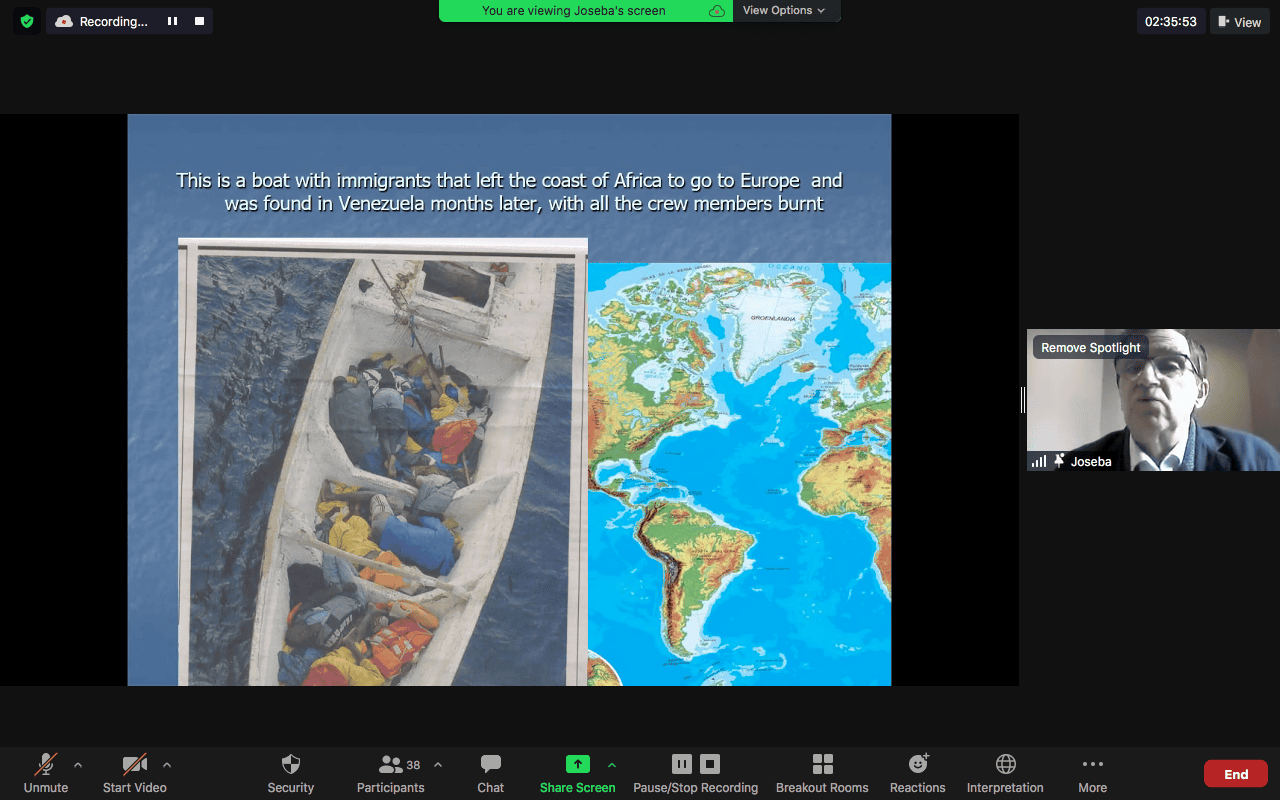The width and height of the screenshot is (1280, 800).
Task: Open the More options menu
Action: [x=1093, y=773]
